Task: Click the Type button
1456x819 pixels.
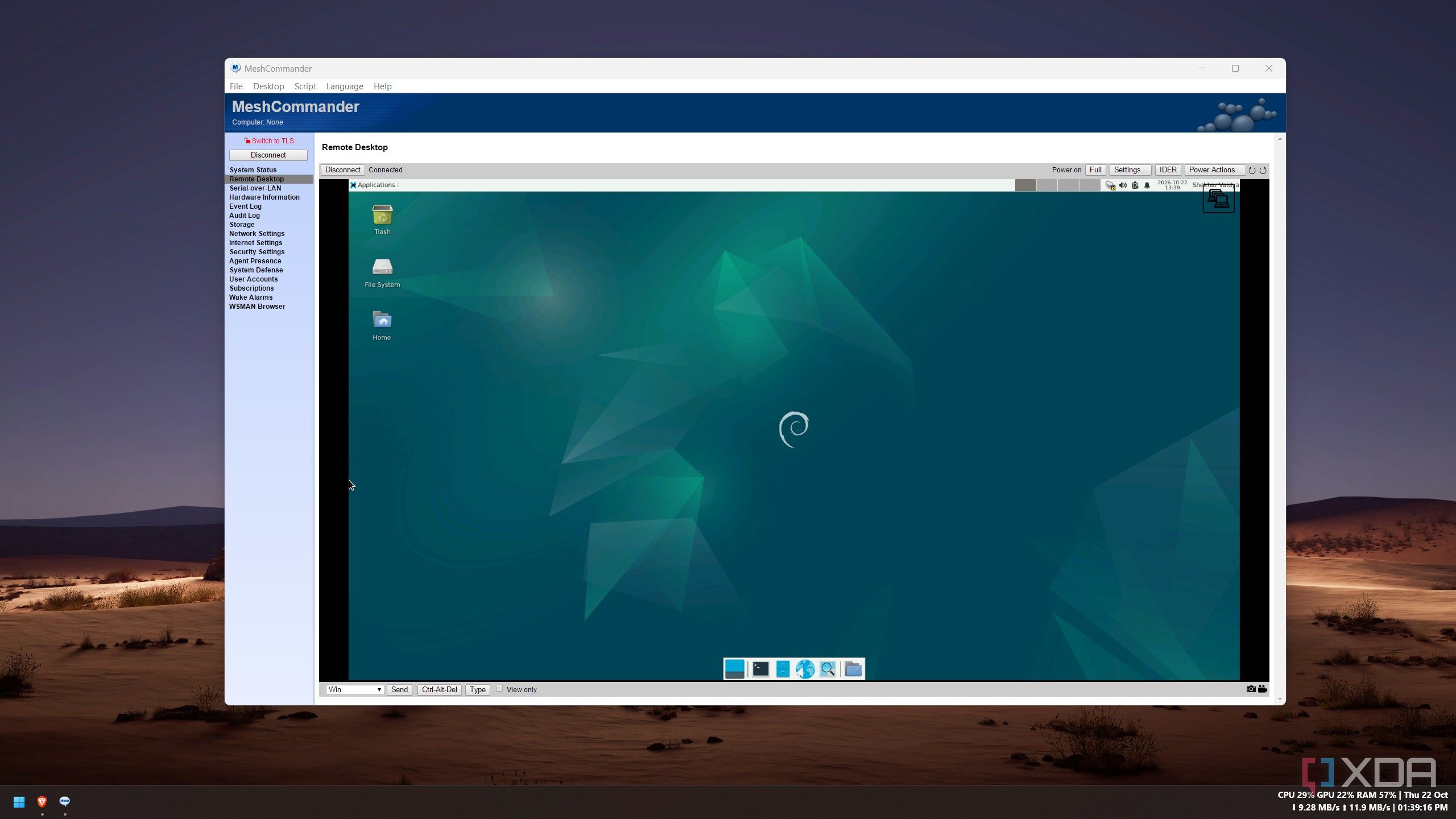Action: (478, 689)
